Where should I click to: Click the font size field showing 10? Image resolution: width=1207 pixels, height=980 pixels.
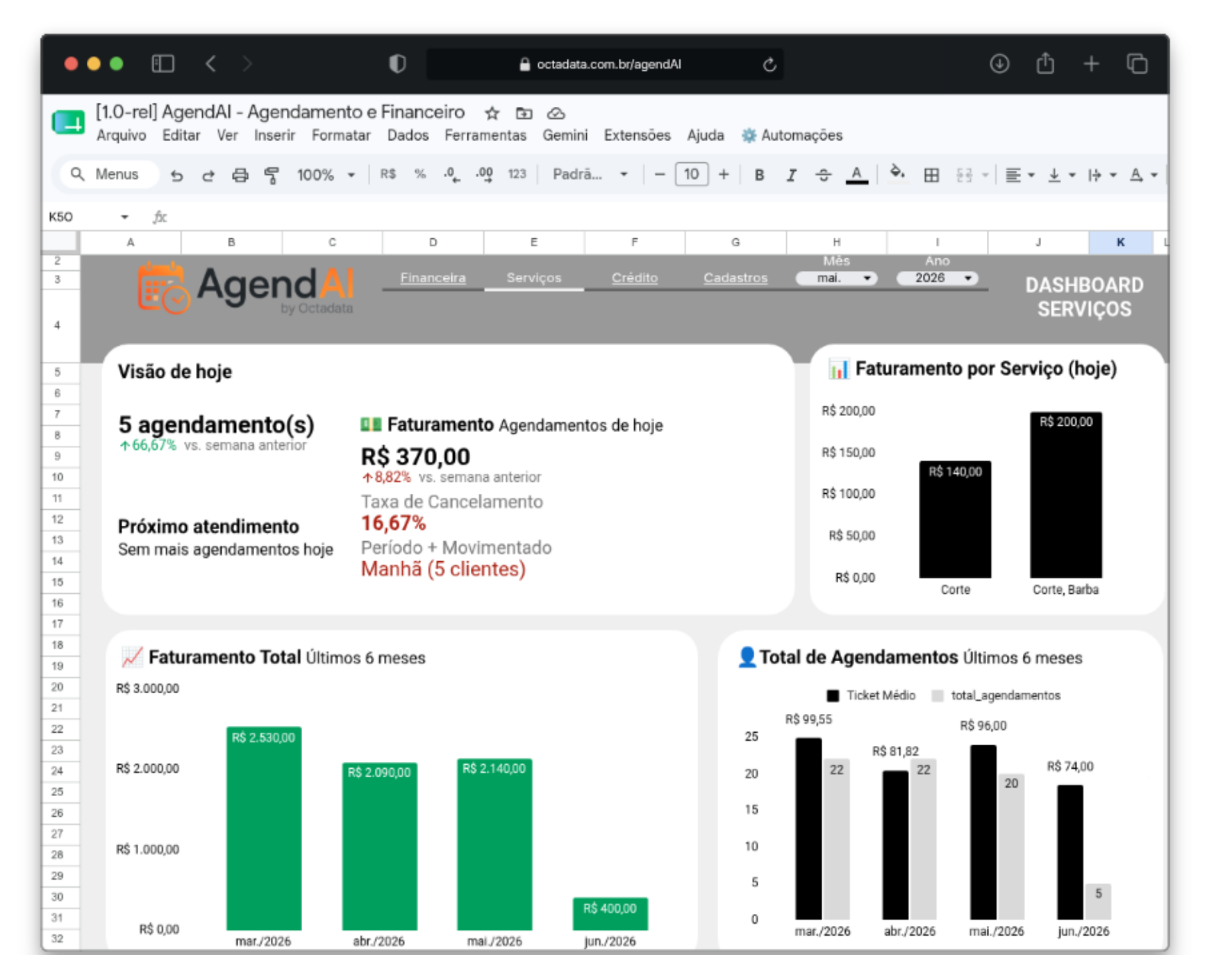(x=692, y=174)
